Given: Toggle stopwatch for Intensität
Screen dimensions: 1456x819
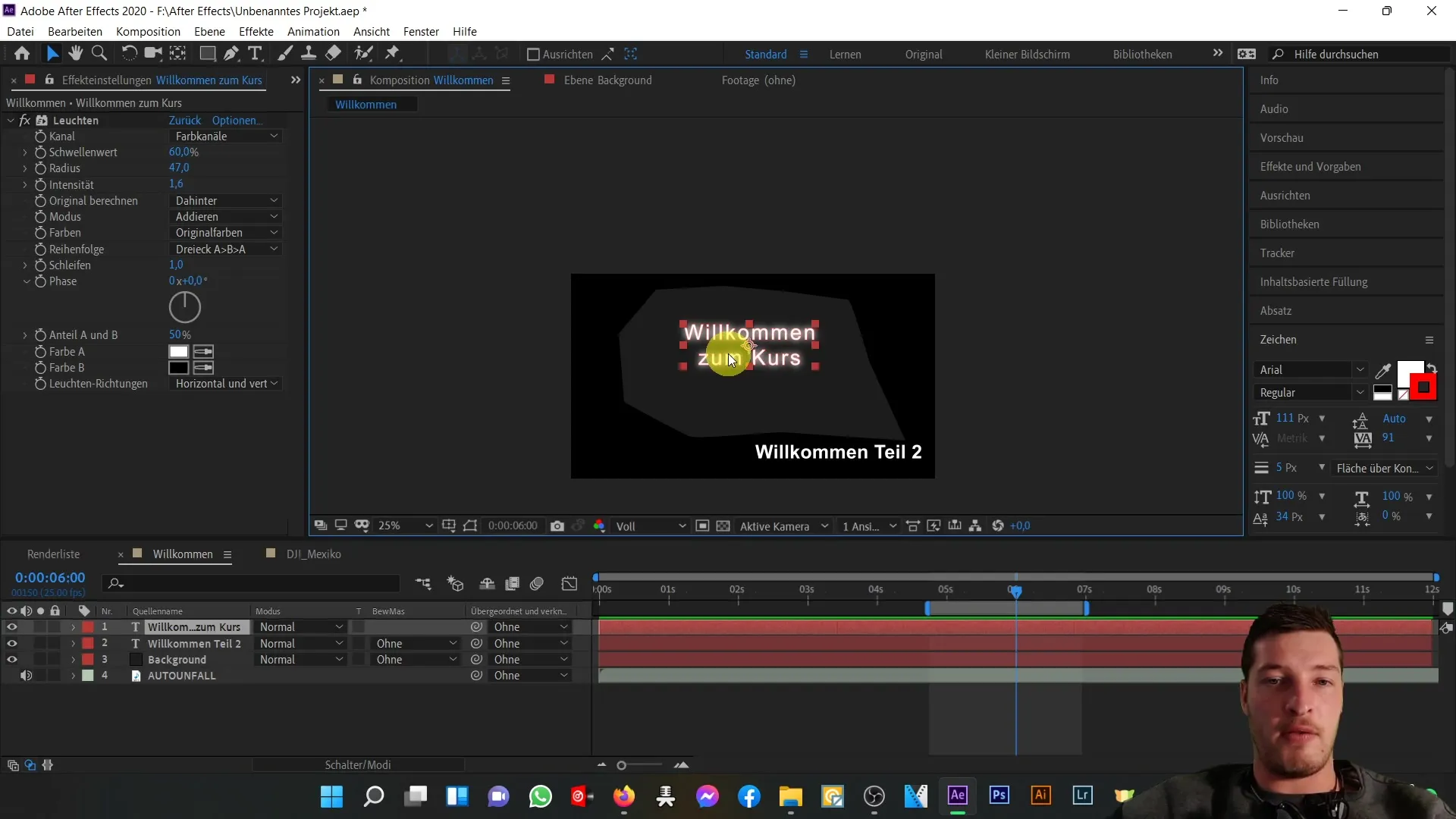Looking at the screenshot, I should coord(40,185).
